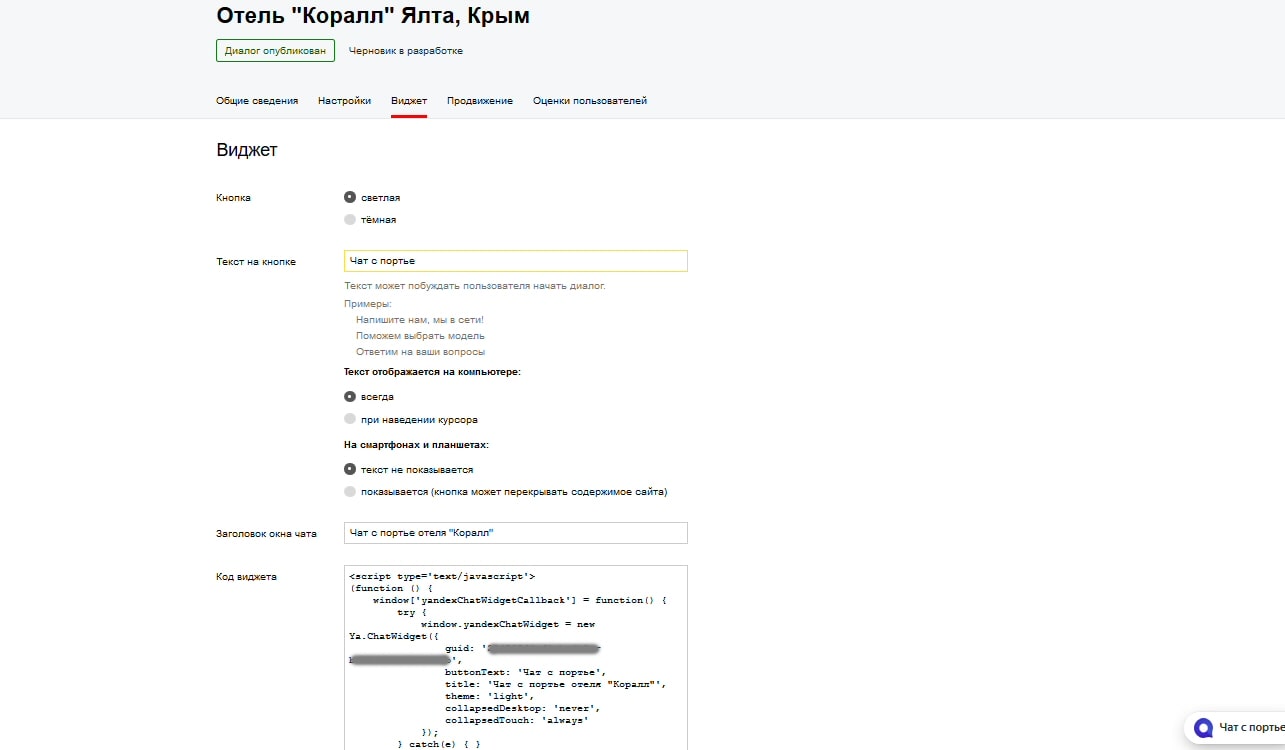Viewport: 1285px width, 750px height.
Task: Click inside the widget code text area
Action: [x=516, y=657]
